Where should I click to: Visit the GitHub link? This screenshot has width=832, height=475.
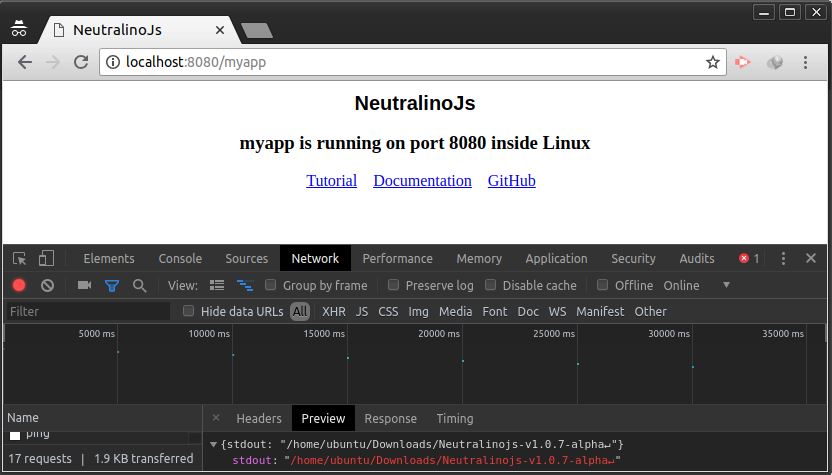[x=512, y=180]
